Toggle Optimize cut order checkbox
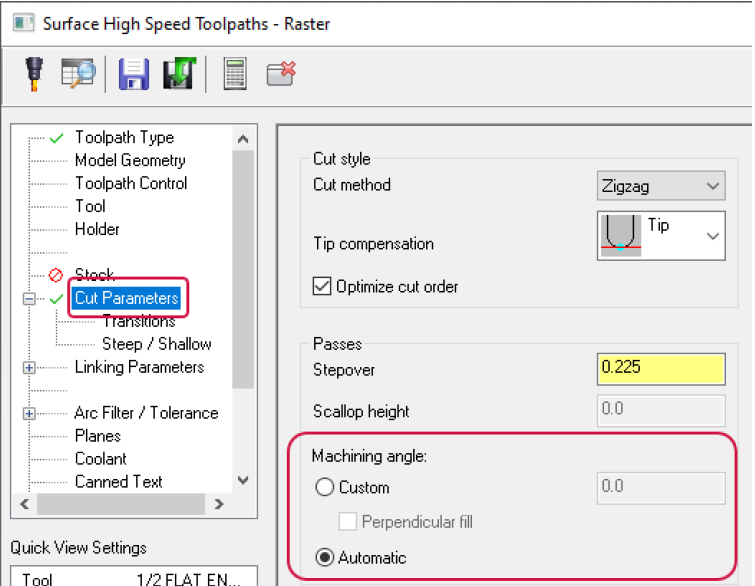 [x=322, y=286]
